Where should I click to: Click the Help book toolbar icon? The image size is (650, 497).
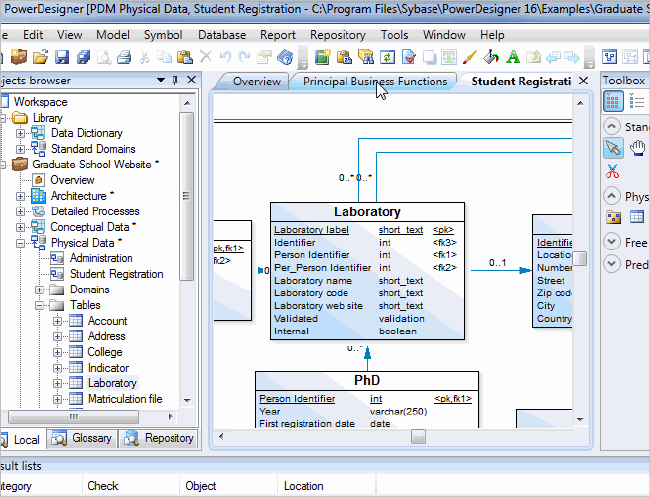point(285,57)
